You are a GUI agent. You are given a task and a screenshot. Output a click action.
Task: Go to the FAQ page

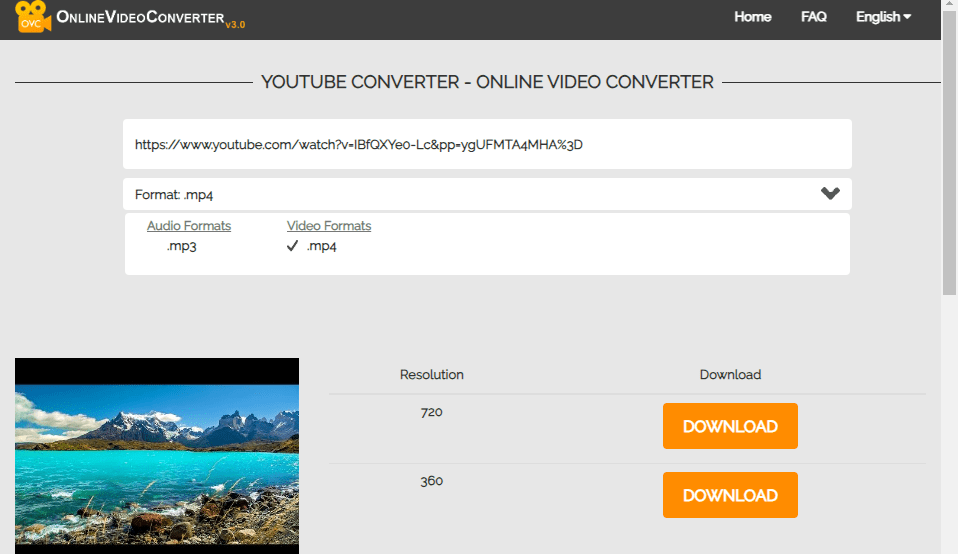(813, 17)
